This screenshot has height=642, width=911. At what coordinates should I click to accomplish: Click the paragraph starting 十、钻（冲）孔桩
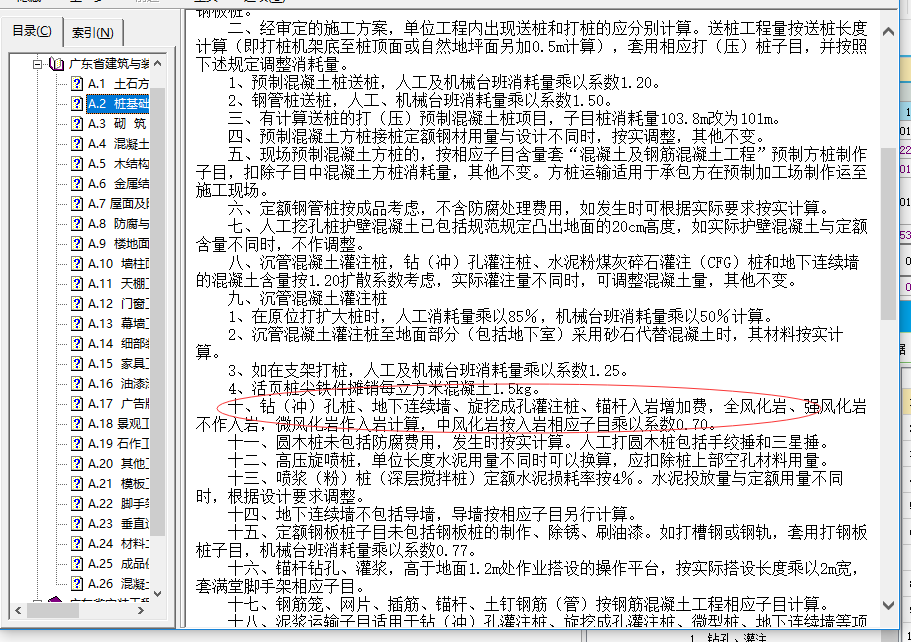coord(530,415)
